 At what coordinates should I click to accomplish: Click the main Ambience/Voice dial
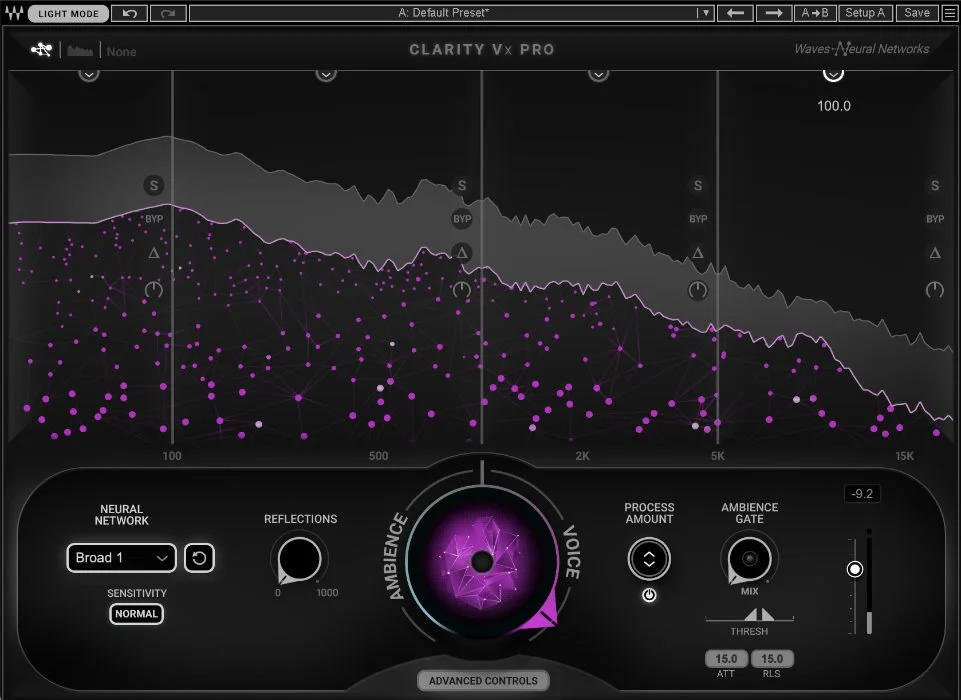(x=482, y=561)
